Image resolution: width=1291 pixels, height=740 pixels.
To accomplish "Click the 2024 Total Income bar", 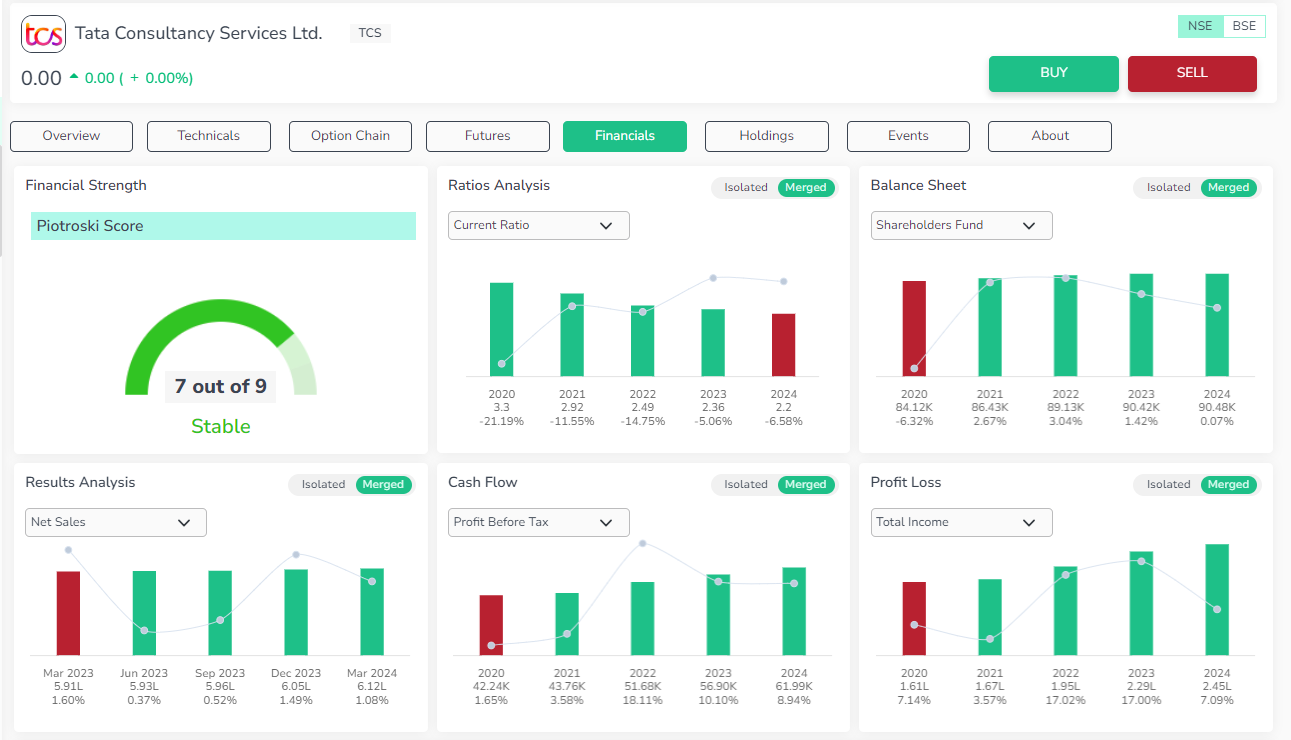I will tap(1217, 600).
